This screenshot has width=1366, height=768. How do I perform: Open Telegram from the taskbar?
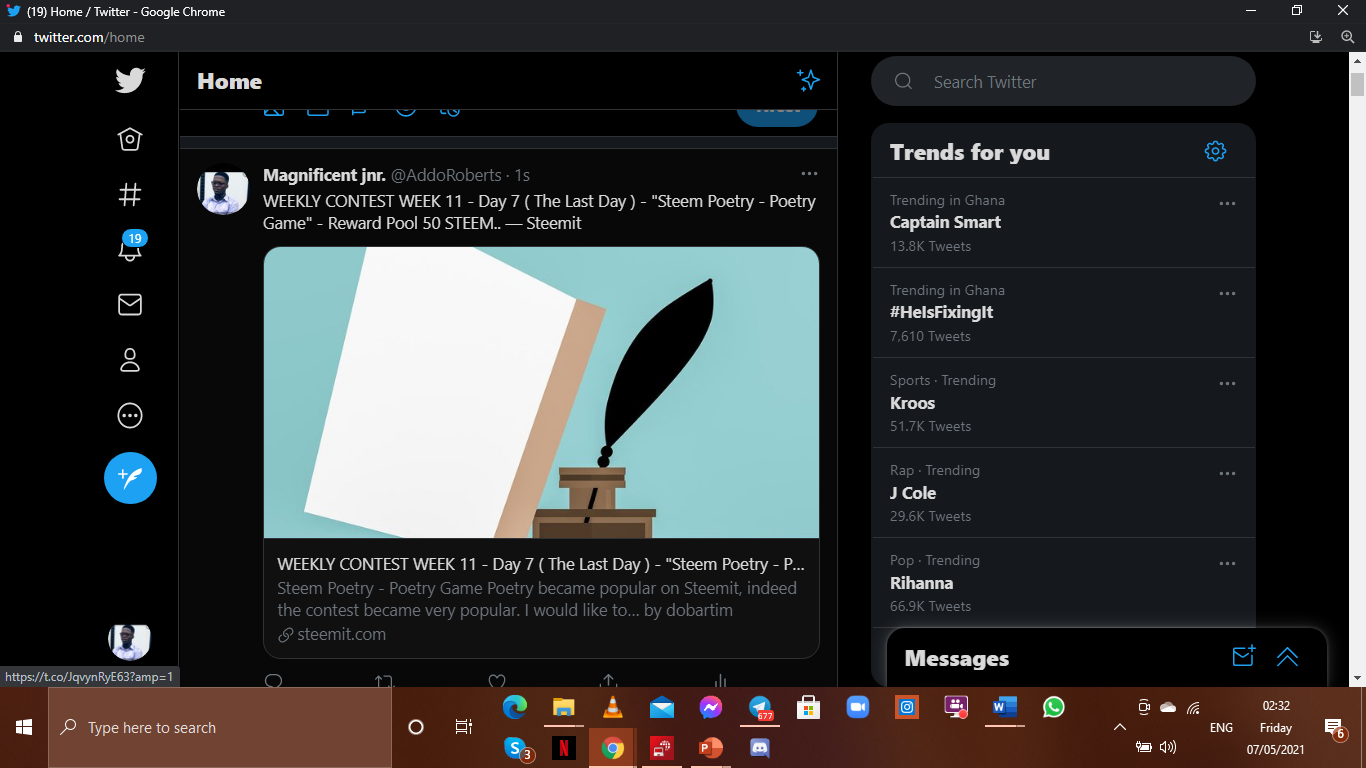click(761, 708)
